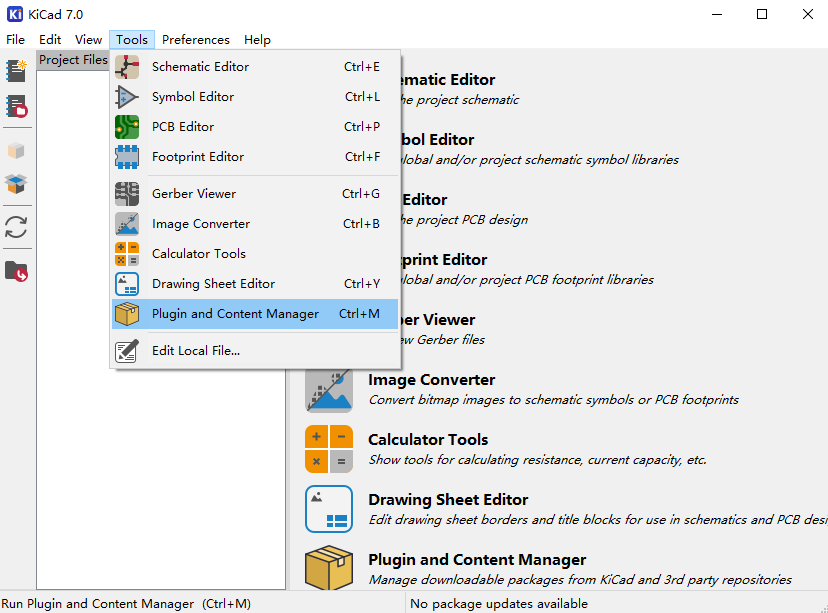Viewport: 828px width, 613px height.
Task: Choose Symbol Editor menu entry
Action: [255, 97]
